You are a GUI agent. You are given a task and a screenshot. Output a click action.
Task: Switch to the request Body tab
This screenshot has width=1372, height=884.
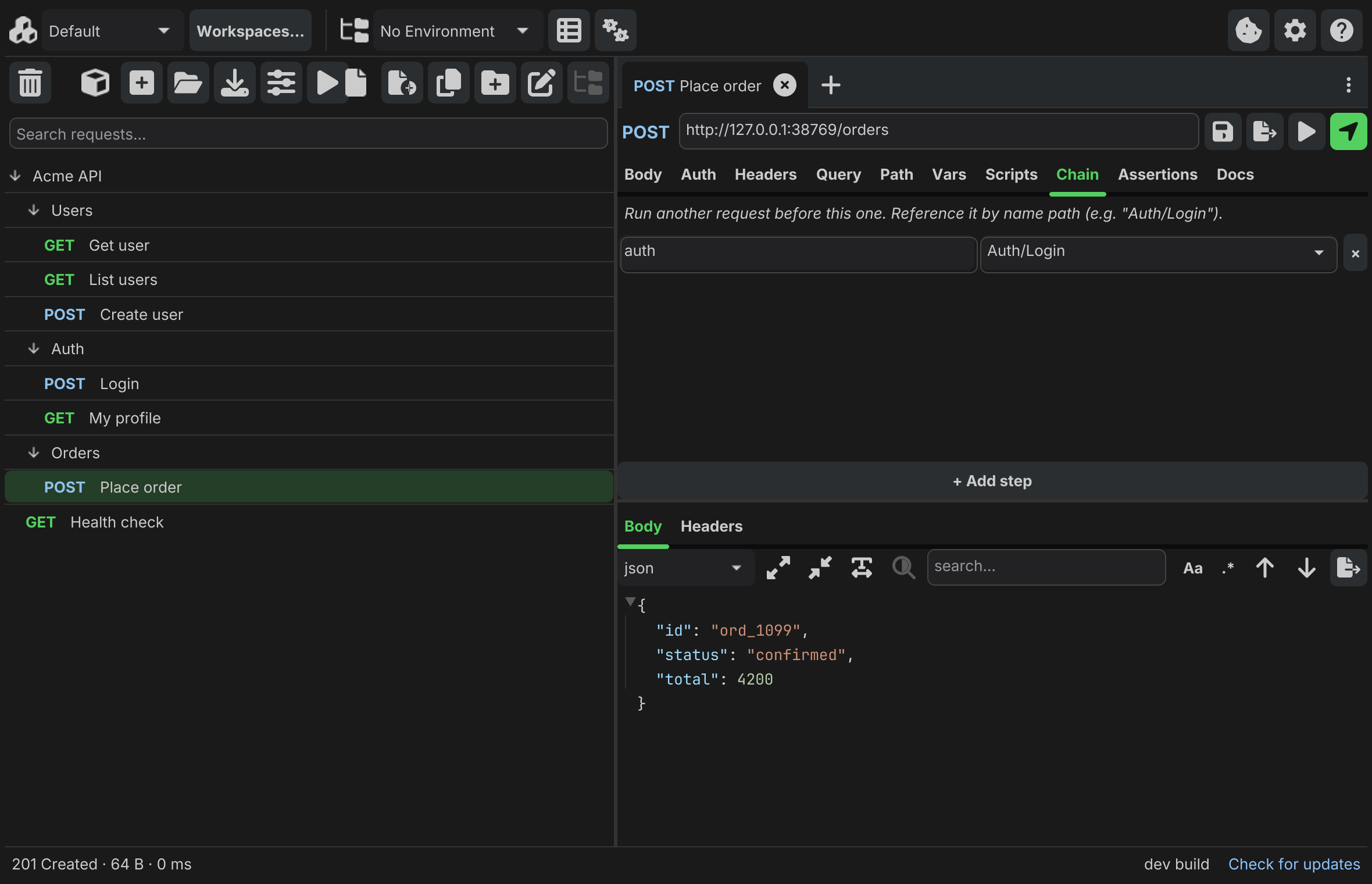(643, 174)
